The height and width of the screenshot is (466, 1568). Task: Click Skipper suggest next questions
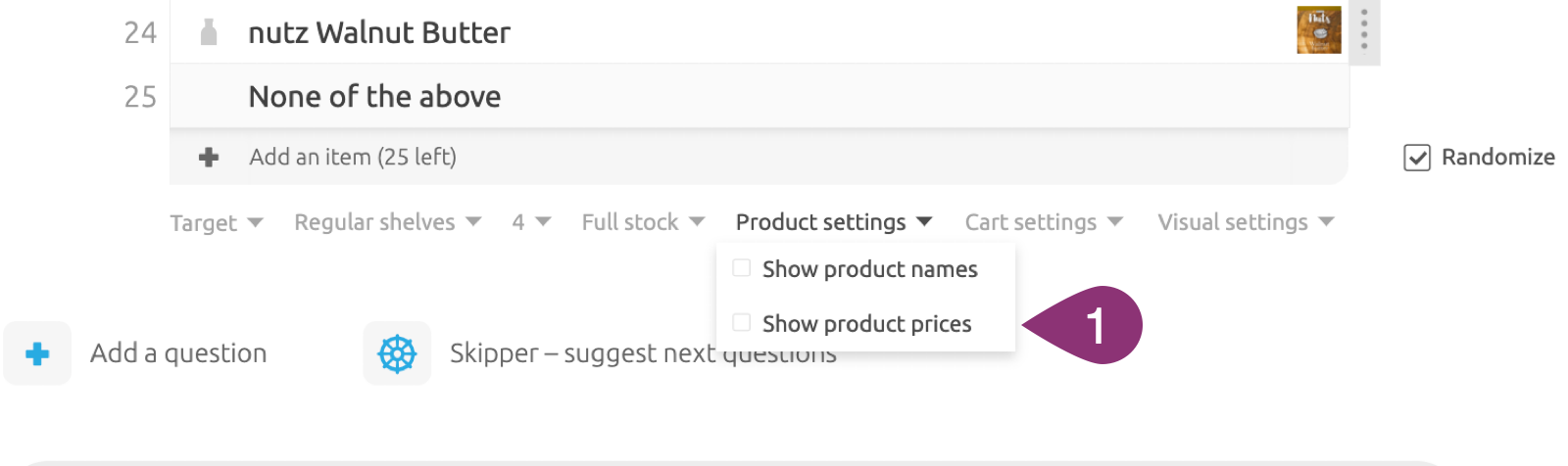pos(578,353)
